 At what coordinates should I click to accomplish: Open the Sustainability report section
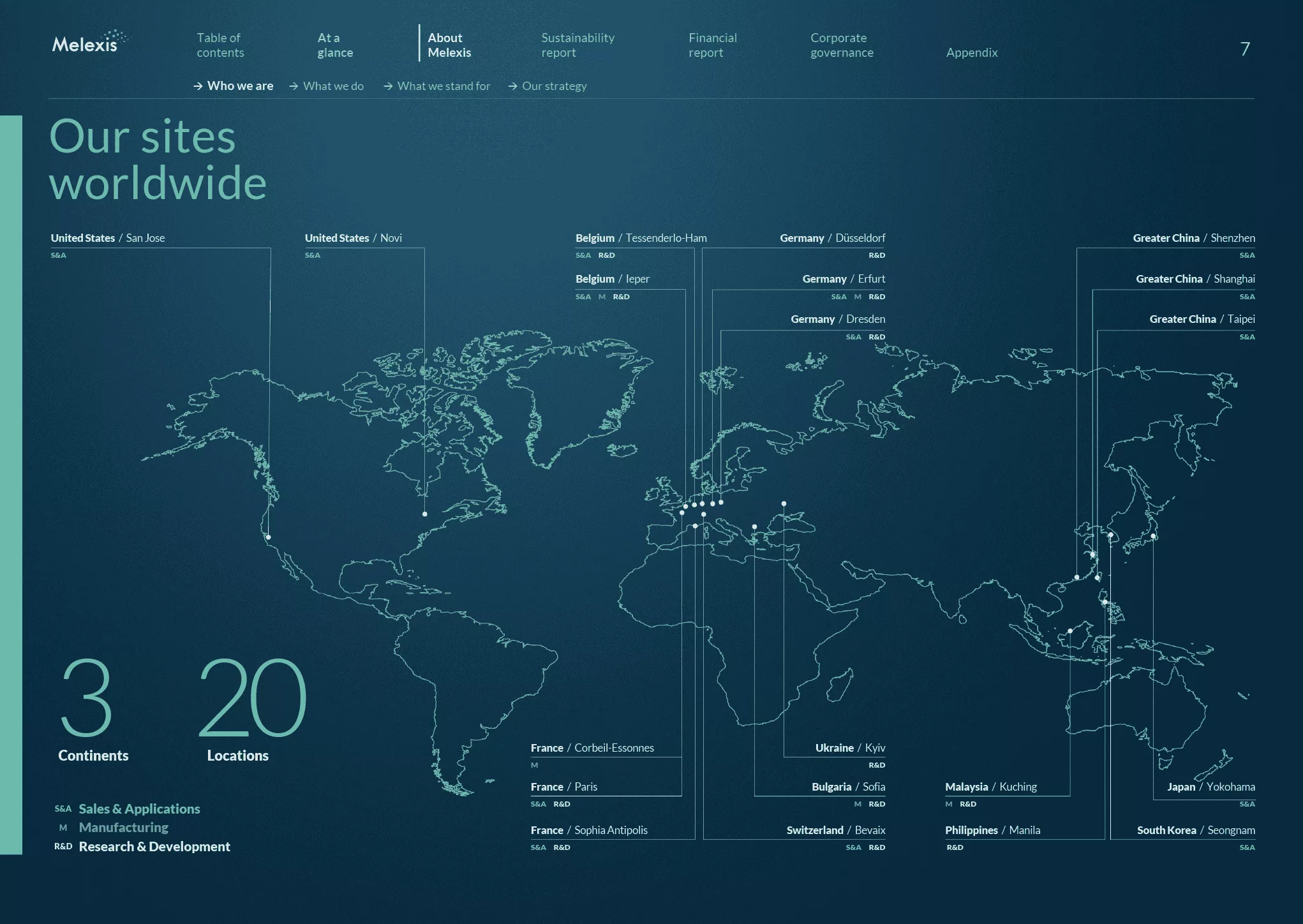point(577,45)
